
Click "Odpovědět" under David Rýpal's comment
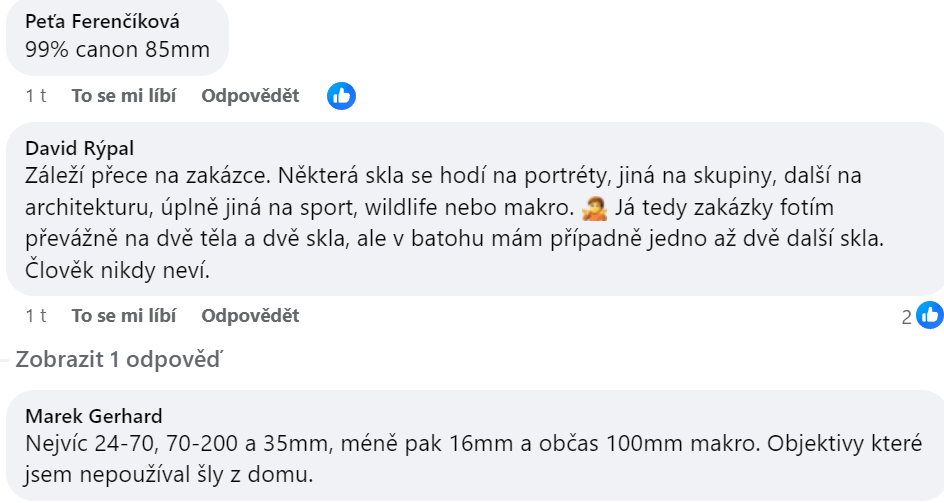(x=250, y=316)
